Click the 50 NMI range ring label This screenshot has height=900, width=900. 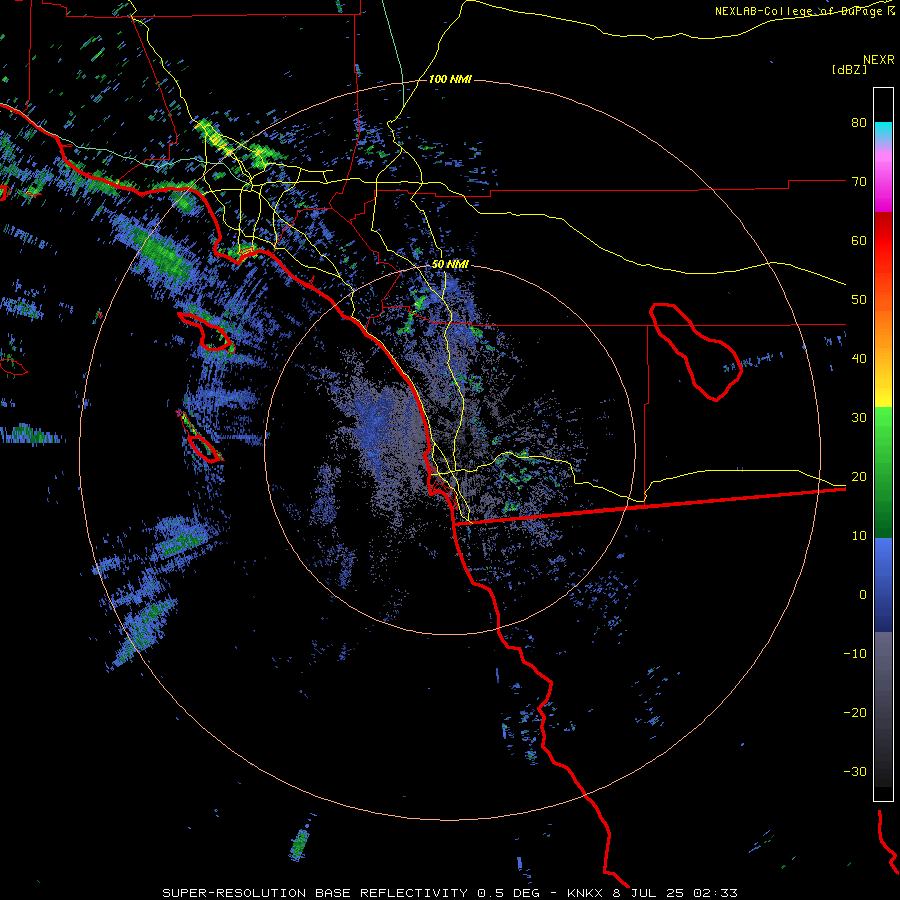point(450,265)
